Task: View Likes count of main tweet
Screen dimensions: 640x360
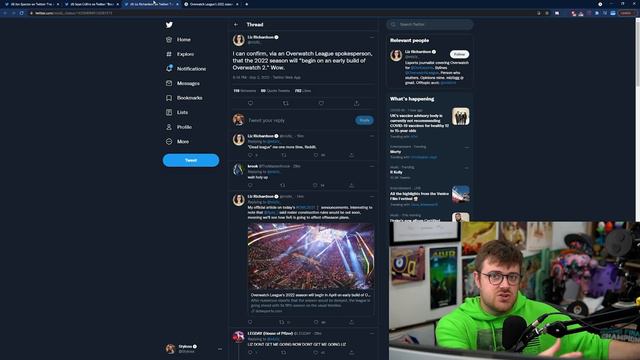Action: click(303, 91)
